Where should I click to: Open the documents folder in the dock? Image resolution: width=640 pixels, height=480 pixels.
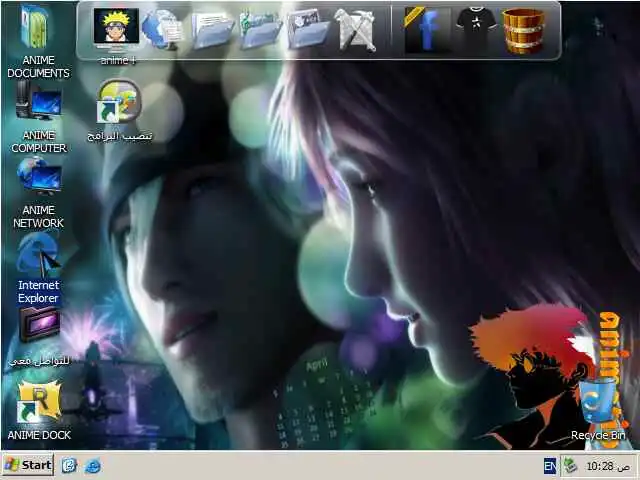tap(212, 30)
